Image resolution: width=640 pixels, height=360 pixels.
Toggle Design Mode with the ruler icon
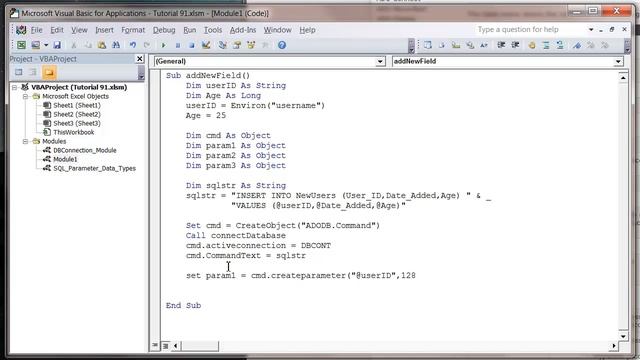click(206, 45)
